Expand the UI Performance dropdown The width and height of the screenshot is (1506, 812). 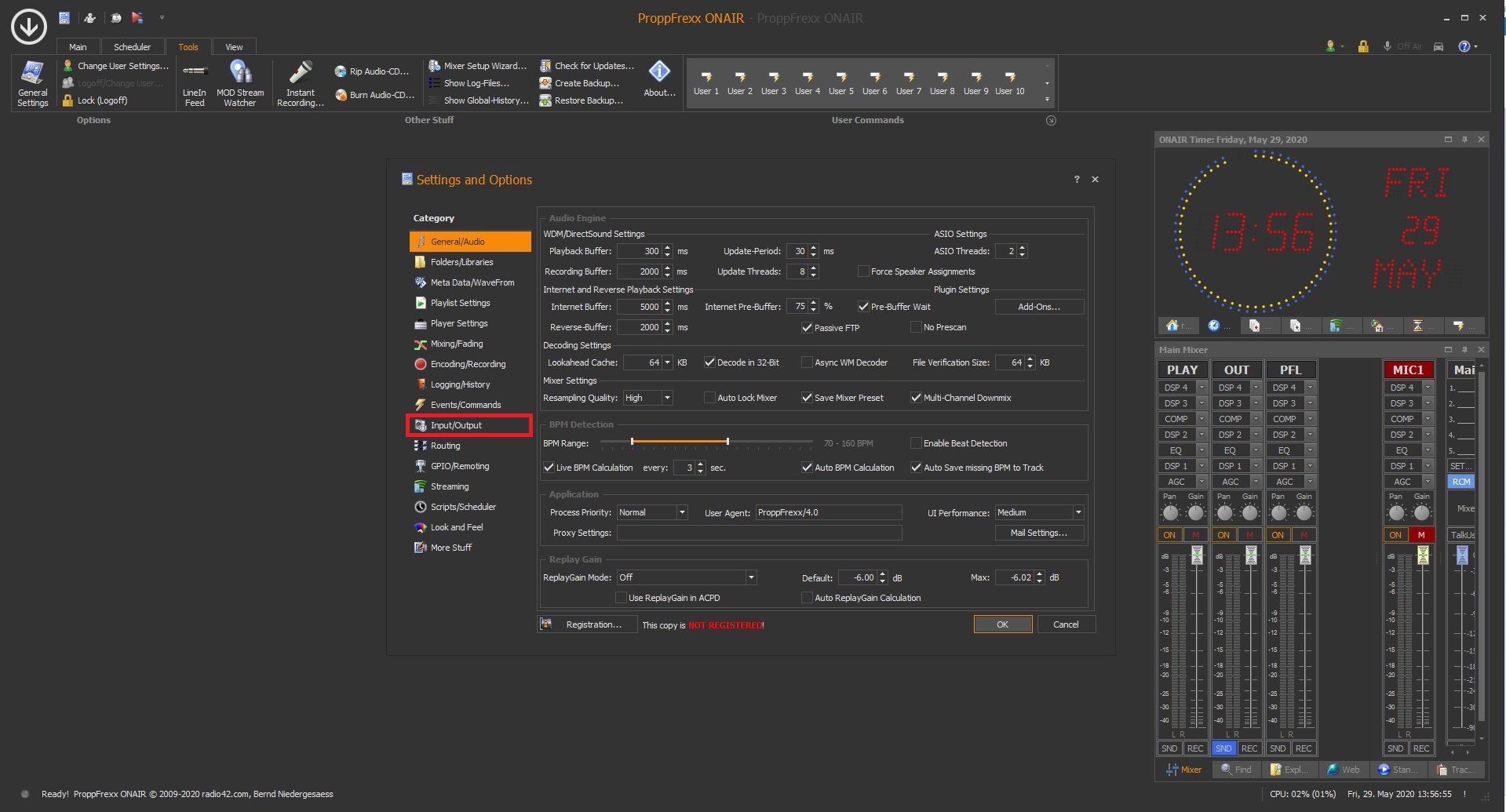tap(1078, 512)
